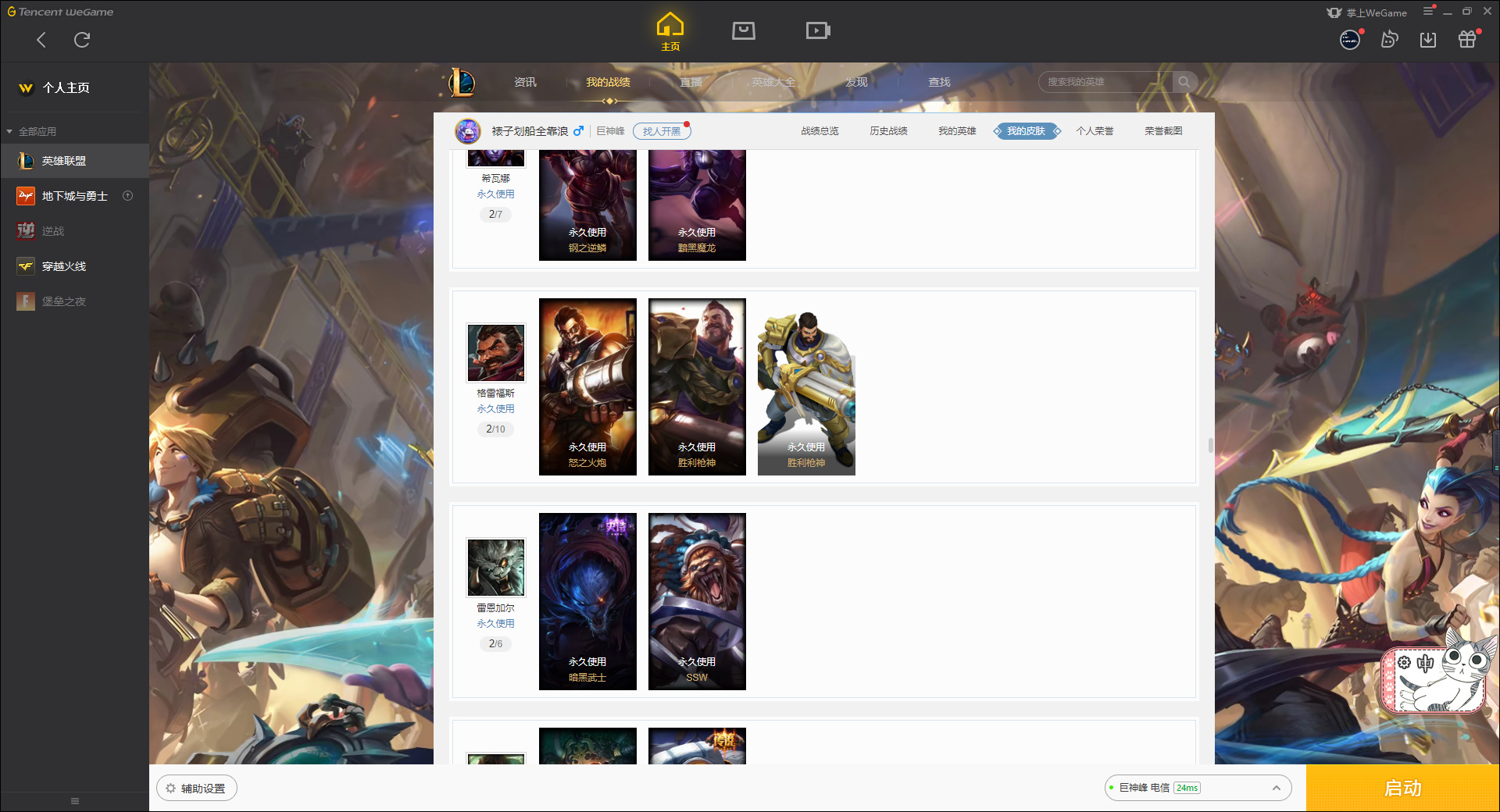The image size is (1500, 812).
Task: Open the 主页 home tab
Action: coord(670,32)
